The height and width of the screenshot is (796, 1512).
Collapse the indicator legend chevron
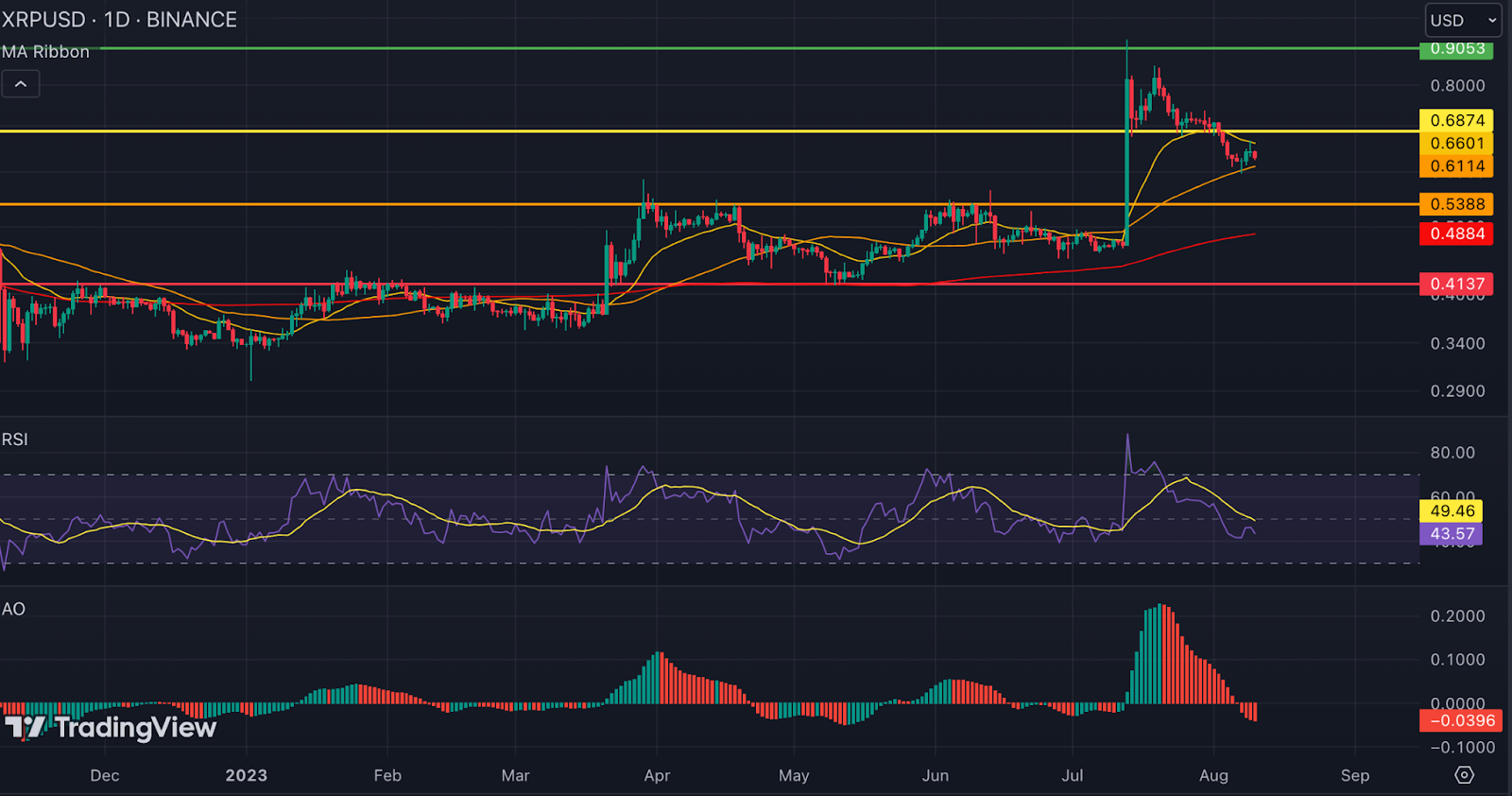[21, 84]
